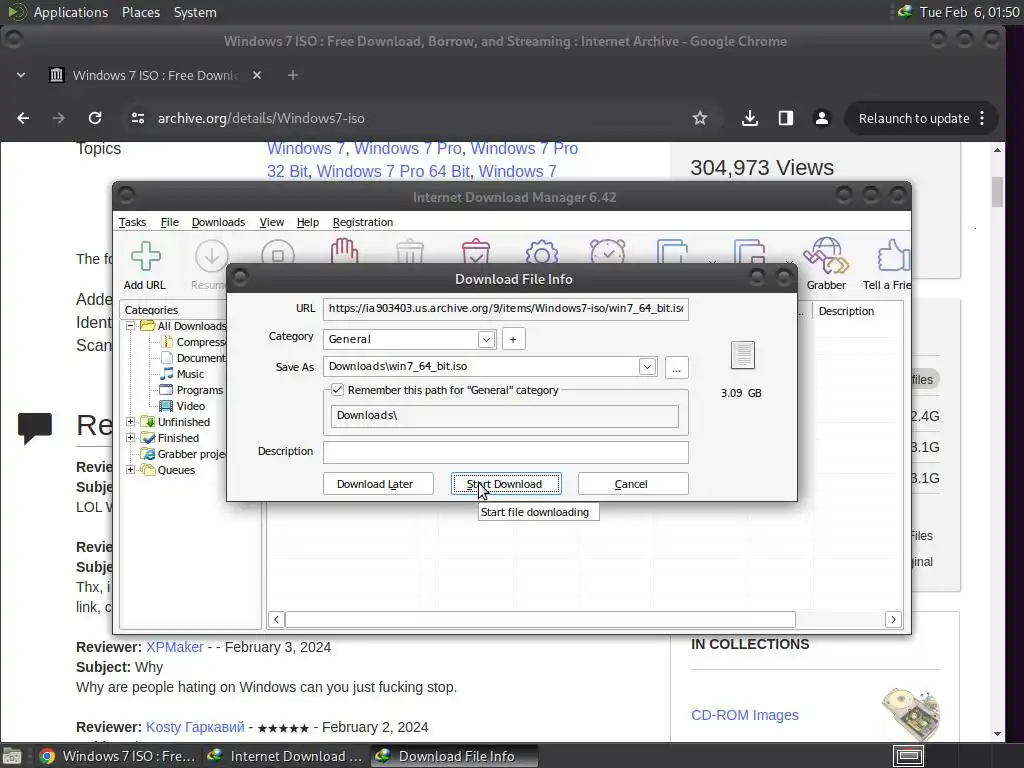Click the remembered path field Downloads\

(x=504, y=416)
